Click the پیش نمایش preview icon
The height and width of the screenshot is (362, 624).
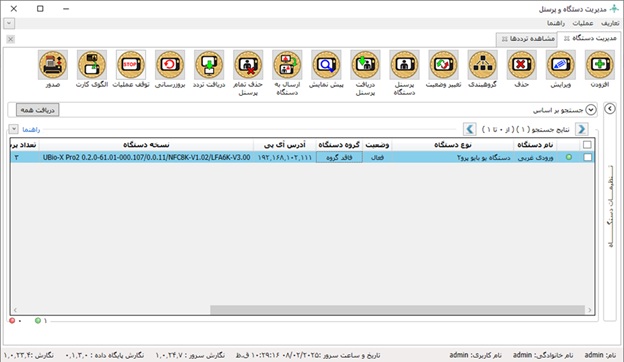[x=326, y=65]
